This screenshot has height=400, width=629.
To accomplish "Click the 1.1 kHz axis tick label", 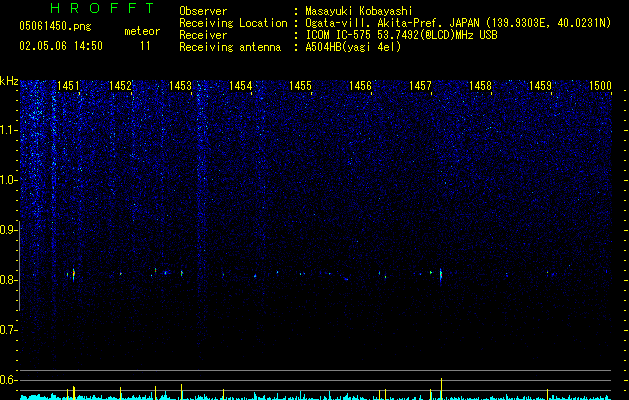I will (x=8, y=130).
